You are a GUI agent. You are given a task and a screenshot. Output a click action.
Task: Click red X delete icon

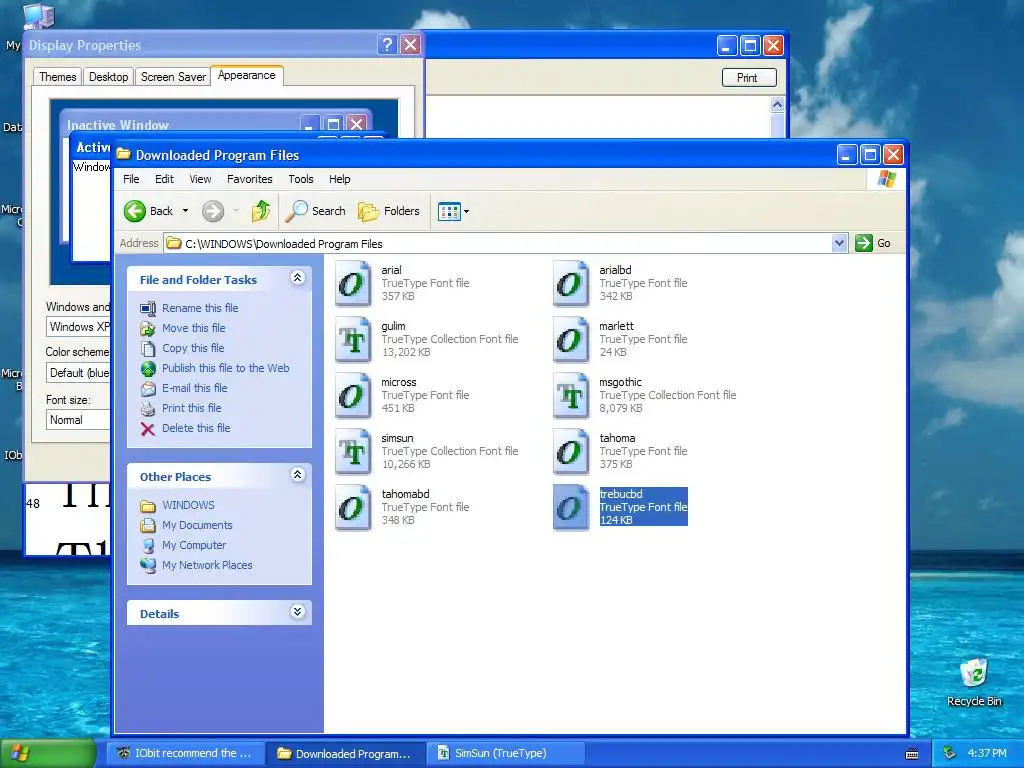[148, 429]
